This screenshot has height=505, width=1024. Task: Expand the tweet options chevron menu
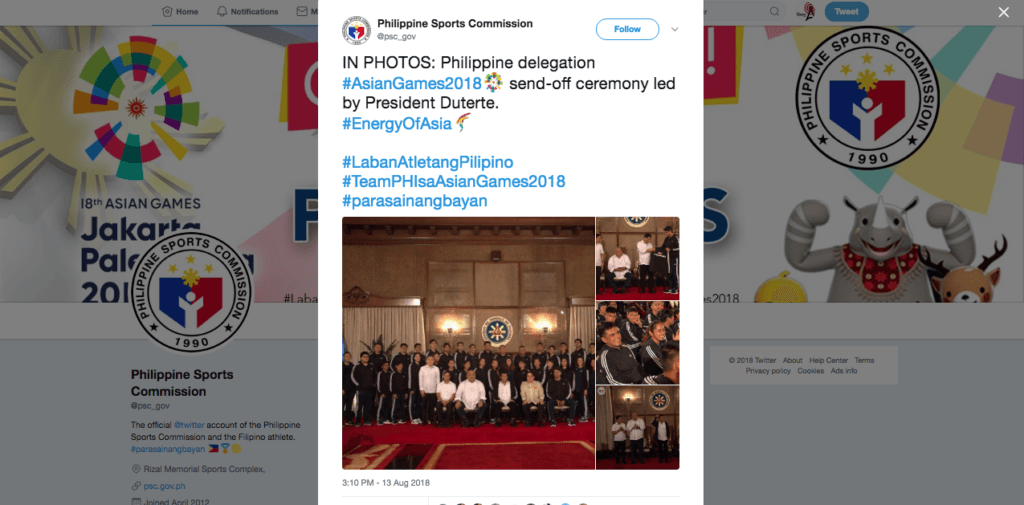[x=675, y=29]
